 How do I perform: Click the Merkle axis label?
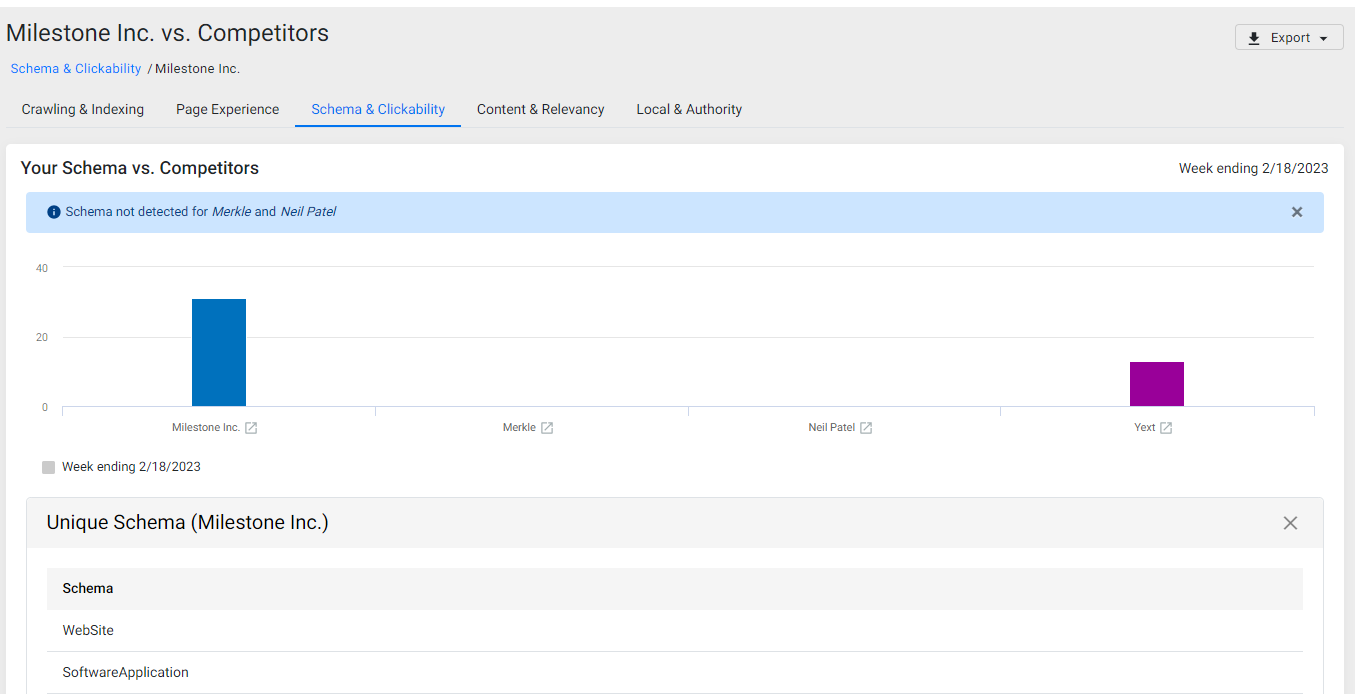(x=519, y=428)
